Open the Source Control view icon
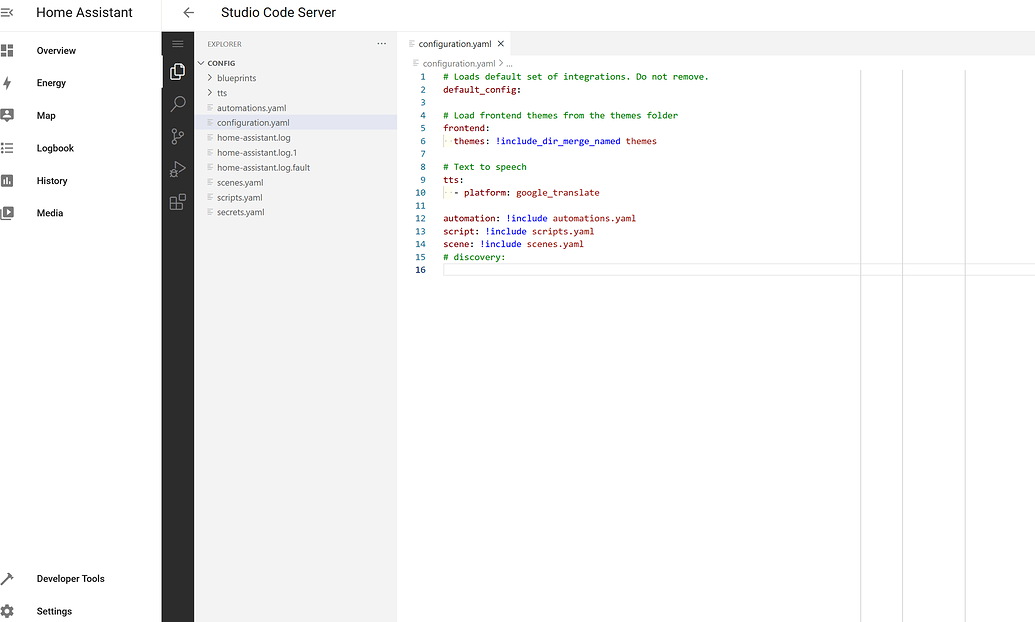The height and width of the screenshot is (622, 1035). click(178, 137)
